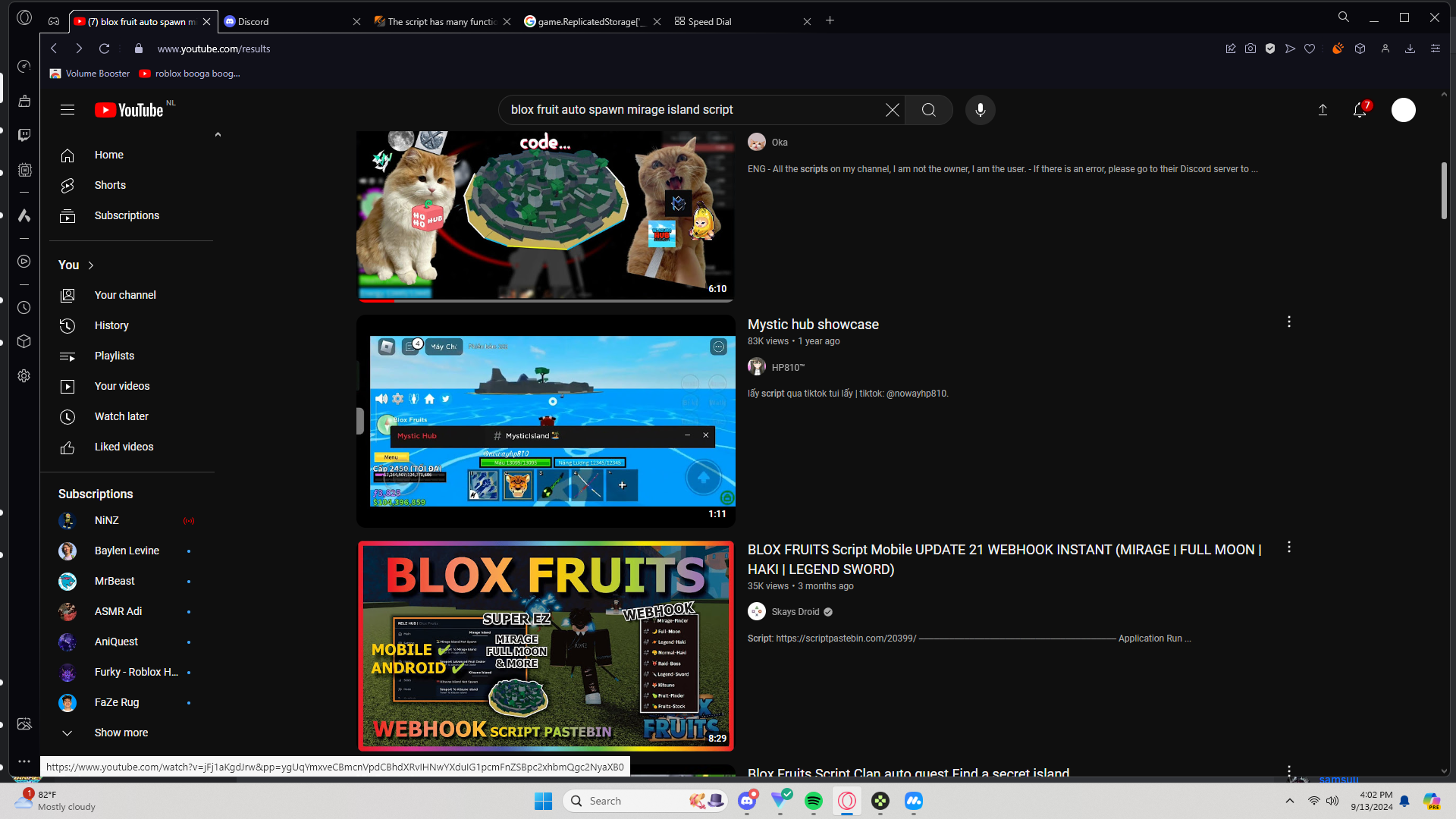Expand the You section chevron
Screen dimensions: 1456x819
click(91, 265)
